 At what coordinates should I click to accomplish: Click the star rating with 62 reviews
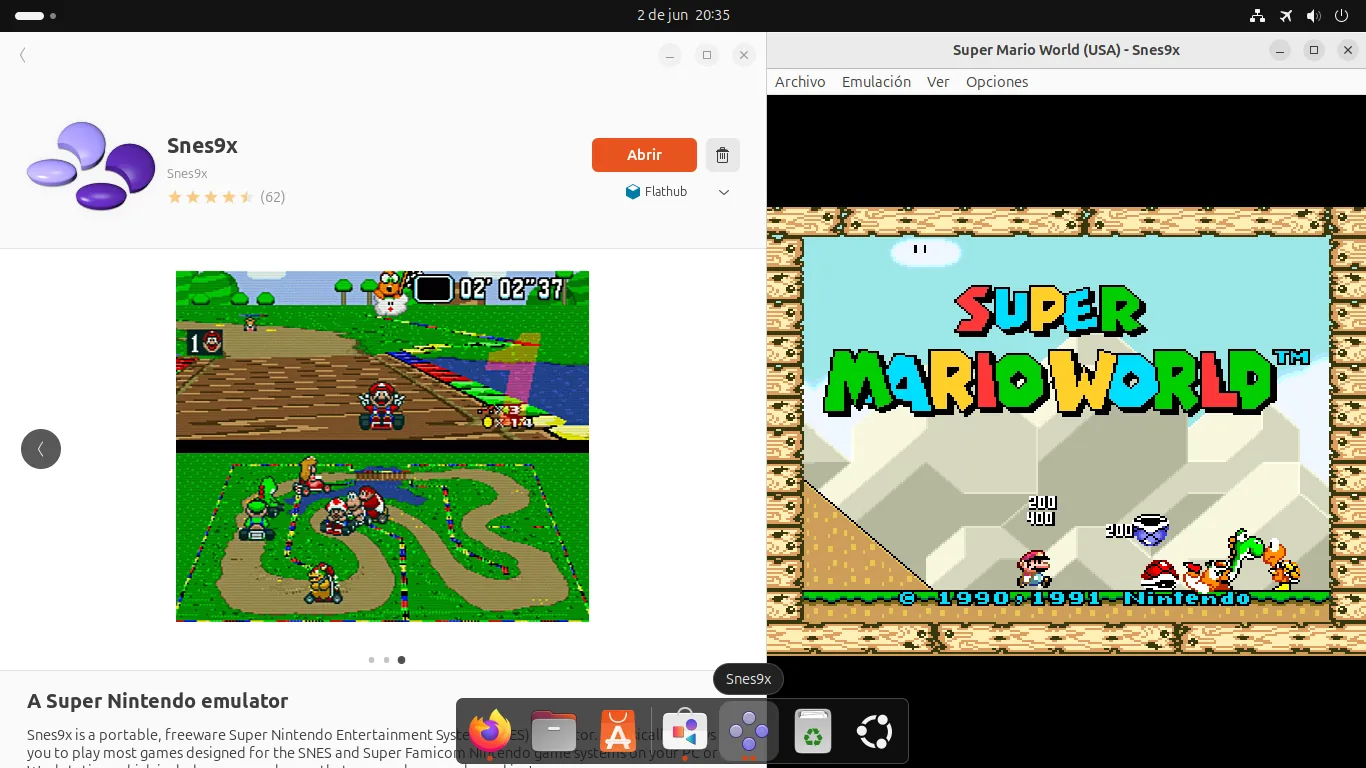[x=226, y=197]
